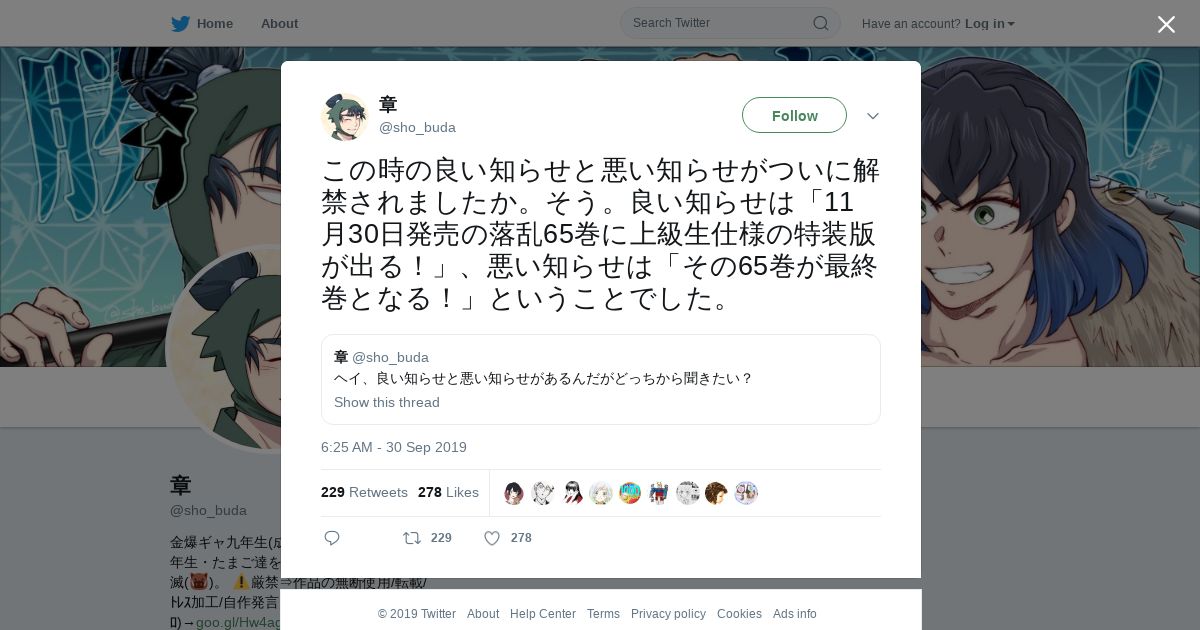Go to Home in the top navigation
This screenshot has height=630, width=1200.
pos(214,23)
